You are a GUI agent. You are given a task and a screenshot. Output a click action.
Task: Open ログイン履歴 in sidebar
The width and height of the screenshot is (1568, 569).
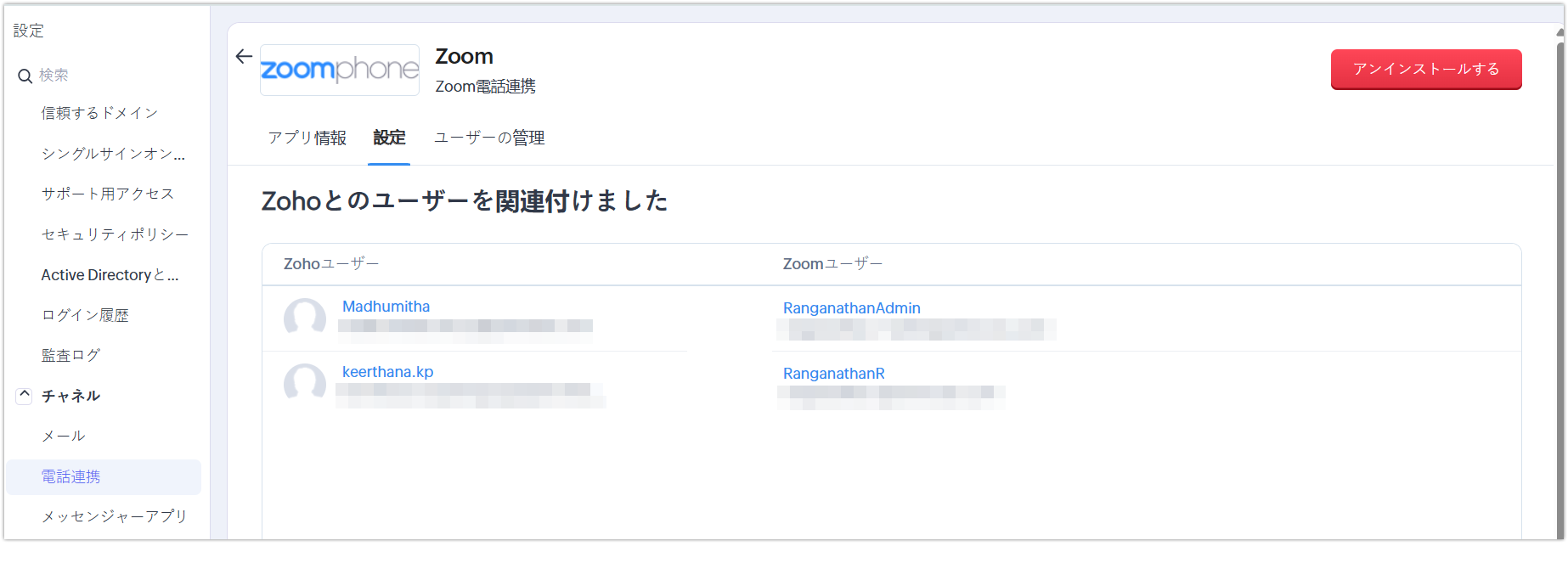(x=85, y=315)
